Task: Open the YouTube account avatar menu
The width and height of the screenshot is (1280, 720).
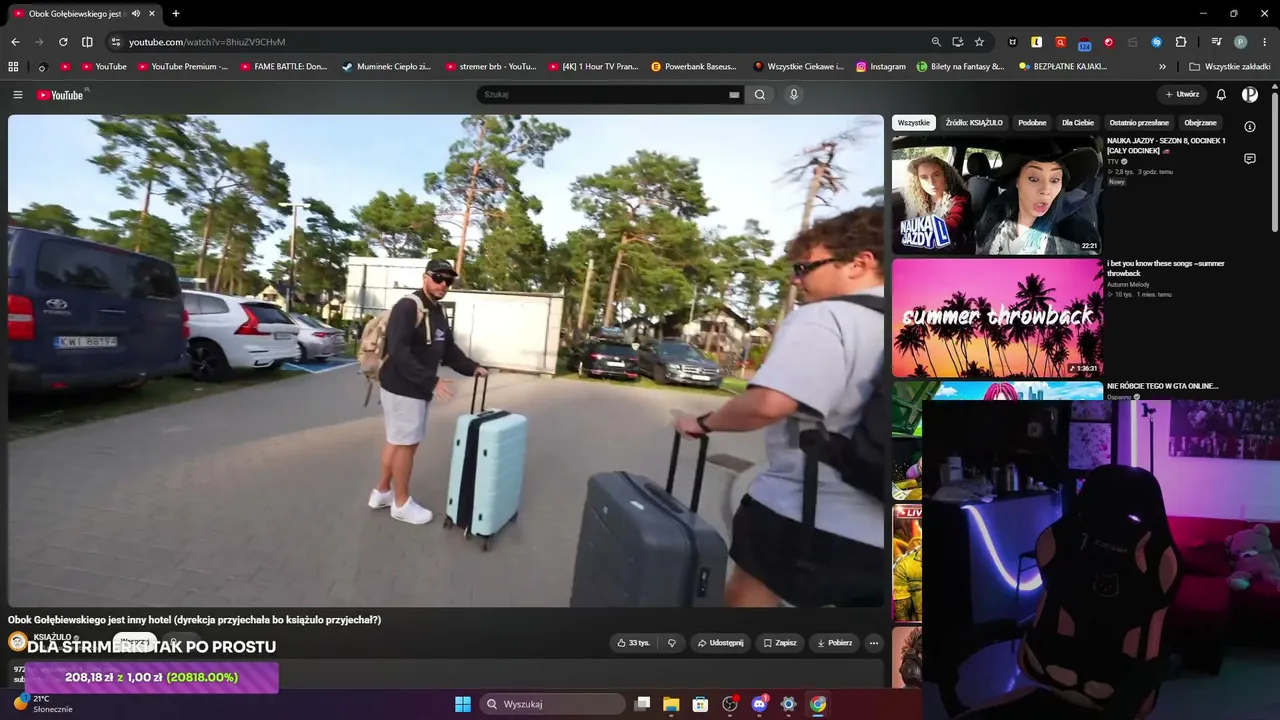Action: pos(1250,95)
